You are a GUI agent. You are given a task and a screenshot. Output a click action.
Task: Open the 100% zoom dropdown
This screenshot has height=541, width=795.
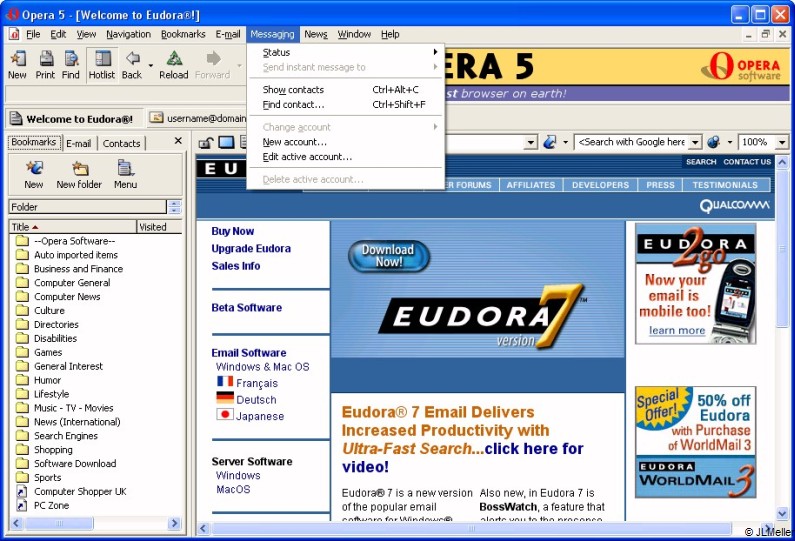coord(781,142)
